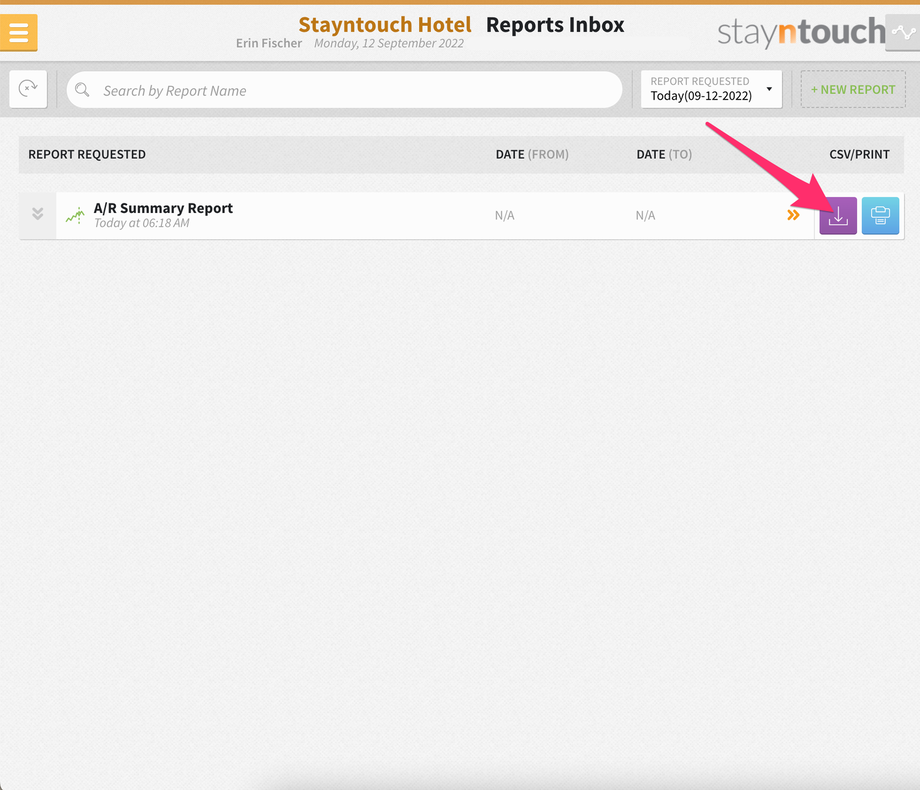The width and height of the screenshot is (920, 790).
Task: Click the Today at 06:18 AM timestamp
Action: coord(141,223)
